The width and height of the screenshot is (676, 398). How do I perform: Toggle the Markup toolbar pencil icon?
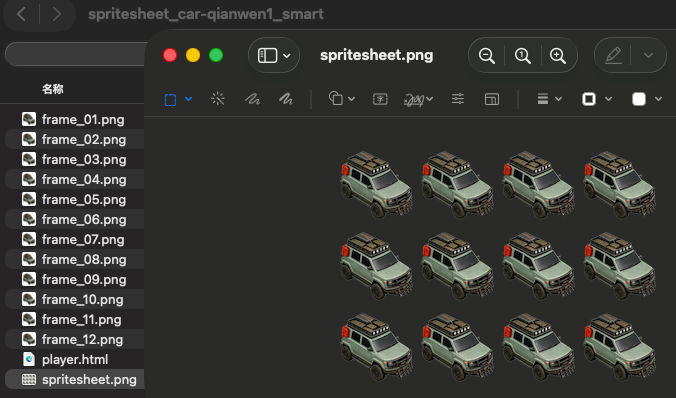click(613, 55)
